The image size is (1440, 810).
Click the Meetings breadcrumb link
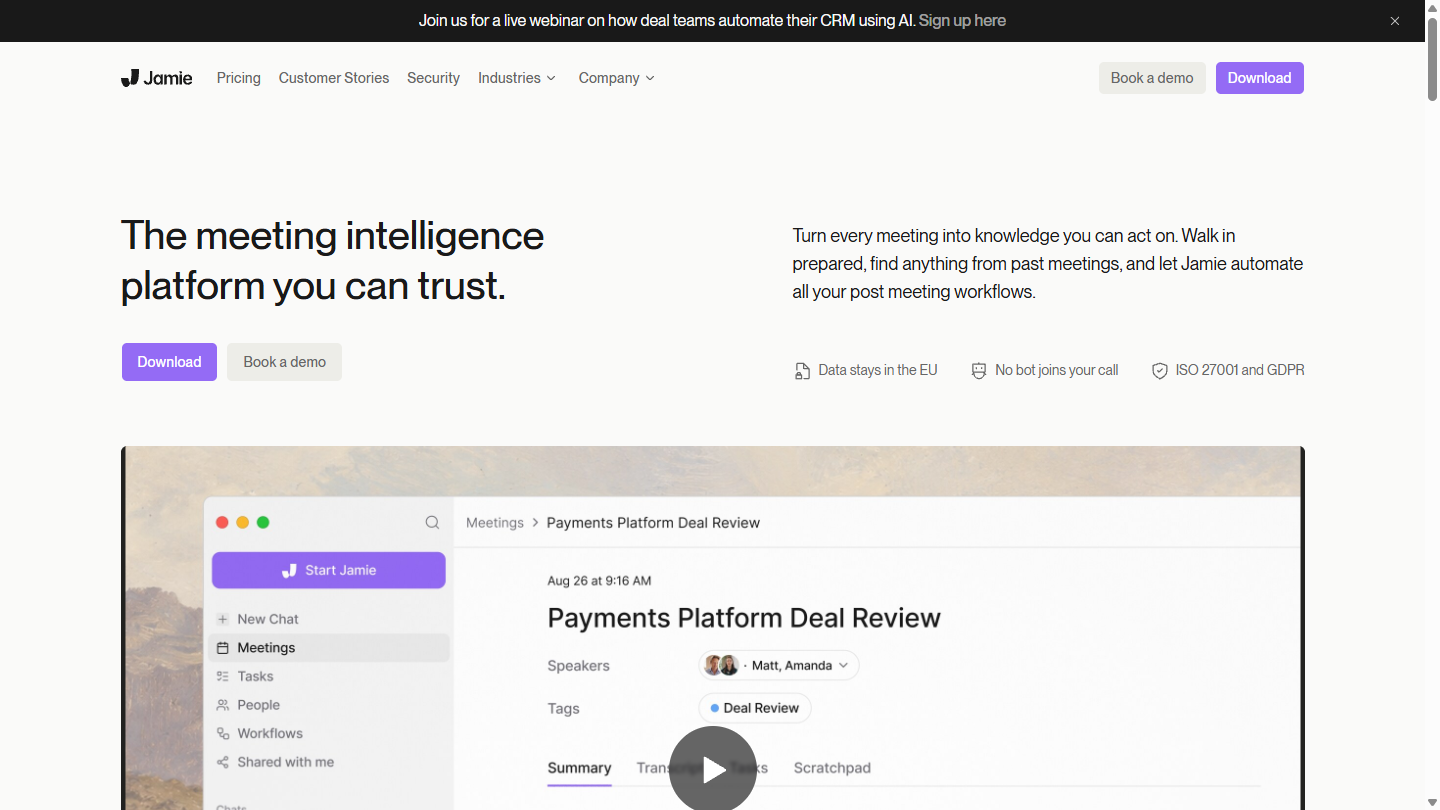[x=495, y=523]
